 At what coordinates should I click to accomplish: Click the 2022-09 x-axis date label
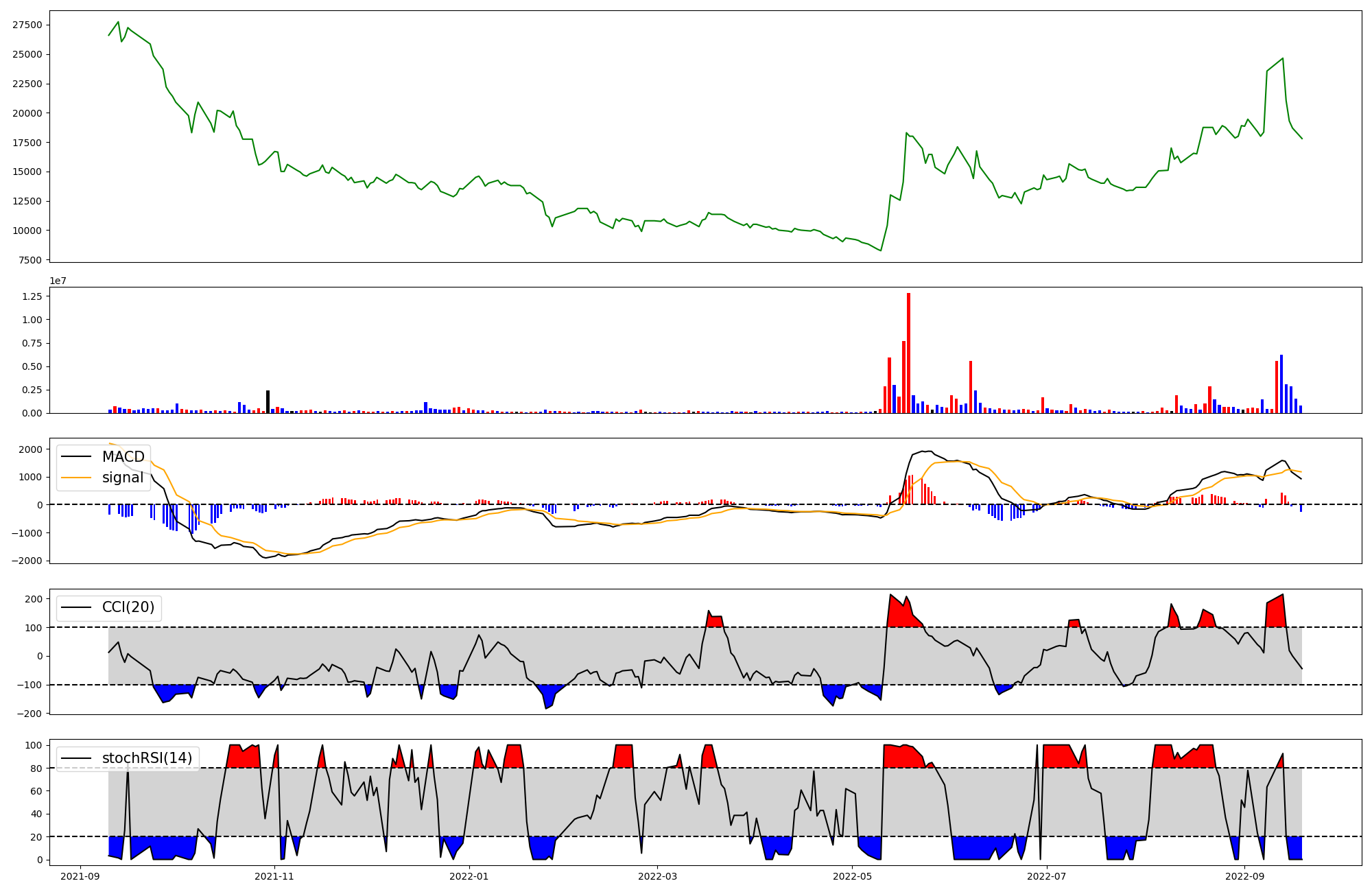tap(1244, 876)
